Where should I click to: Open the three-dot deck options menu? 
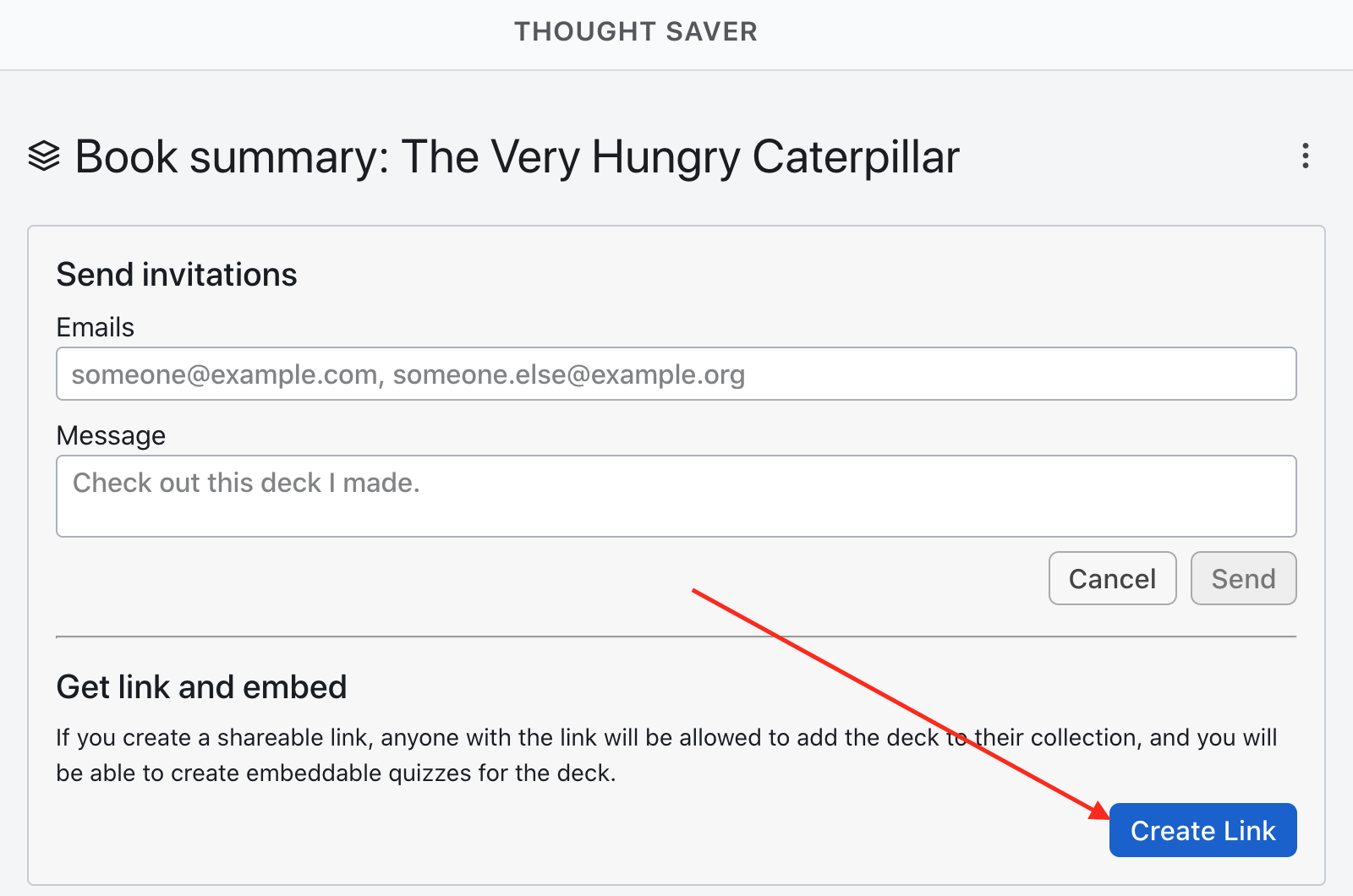point(1306,156)
